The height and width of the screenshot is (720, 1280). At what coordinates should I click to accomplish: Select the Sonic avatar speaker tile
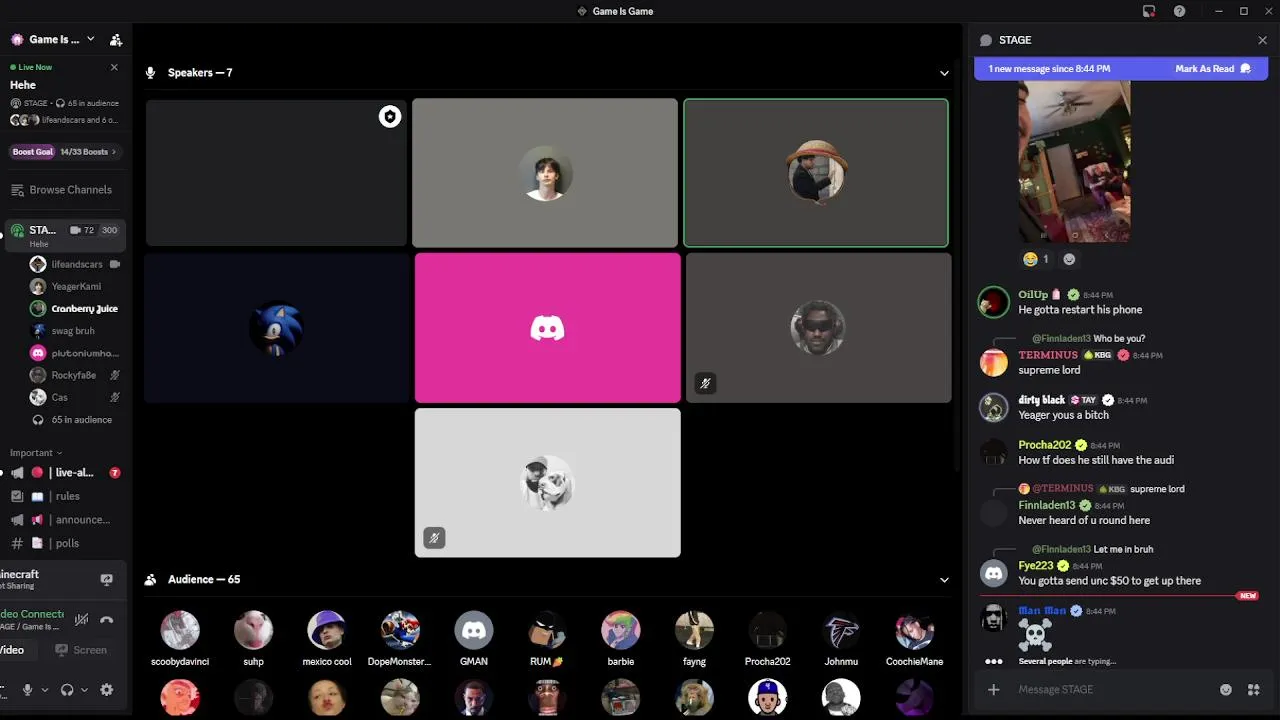pyautogui.click(x=277, y=327)
